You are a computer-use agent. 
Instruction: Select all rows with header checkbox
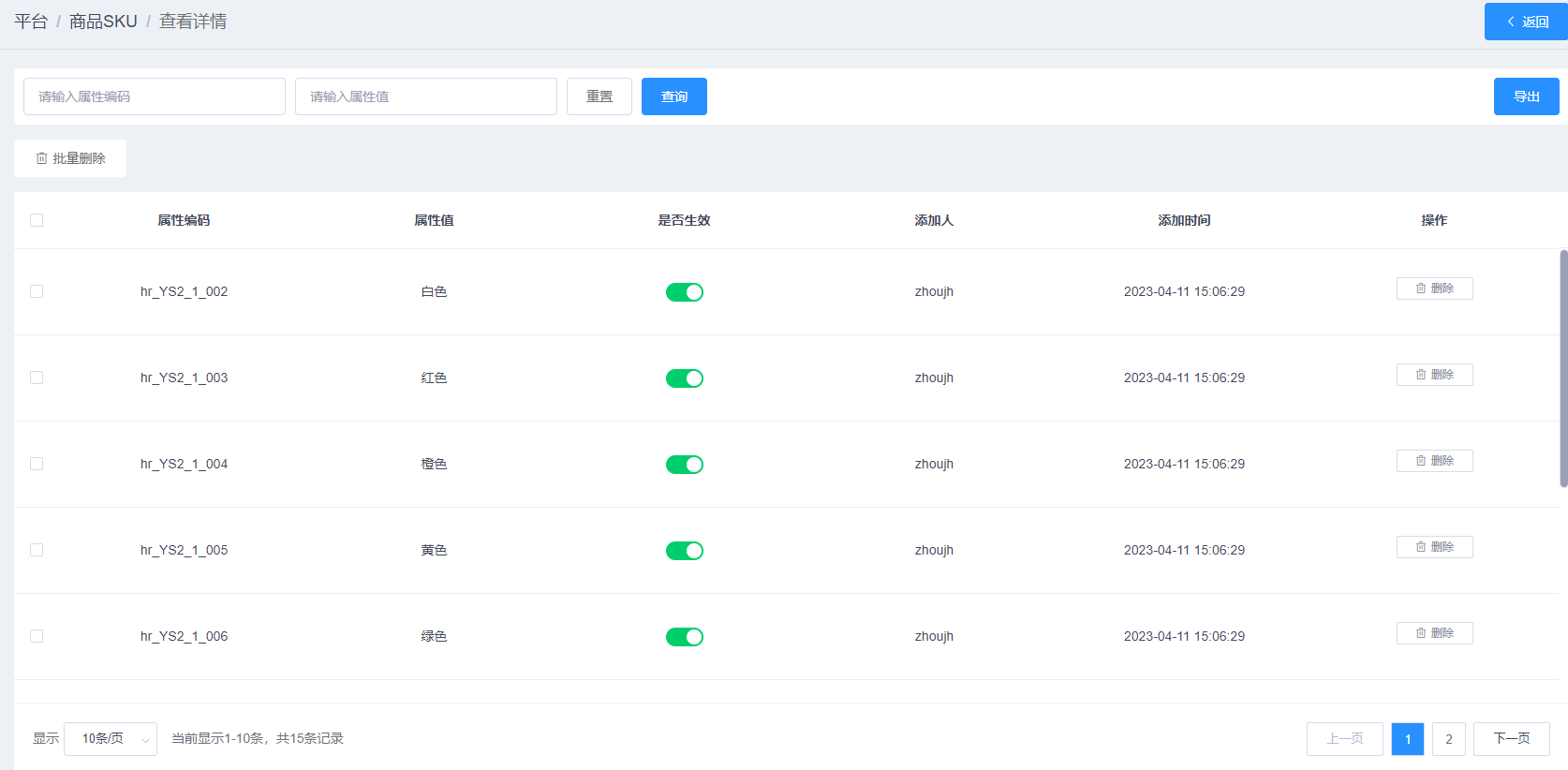[37, 220]
